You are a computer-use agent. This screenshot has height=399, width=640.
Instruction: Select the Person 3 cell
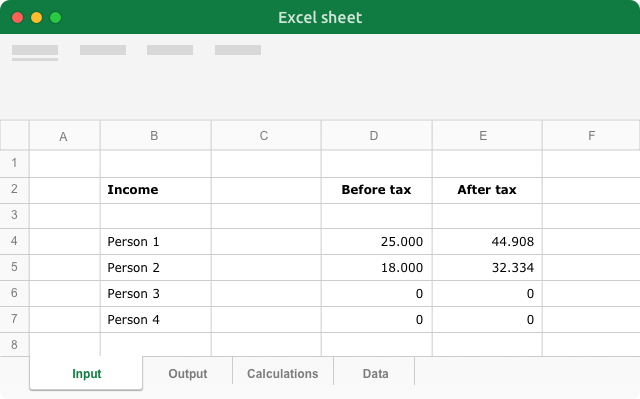click(156, 293)
